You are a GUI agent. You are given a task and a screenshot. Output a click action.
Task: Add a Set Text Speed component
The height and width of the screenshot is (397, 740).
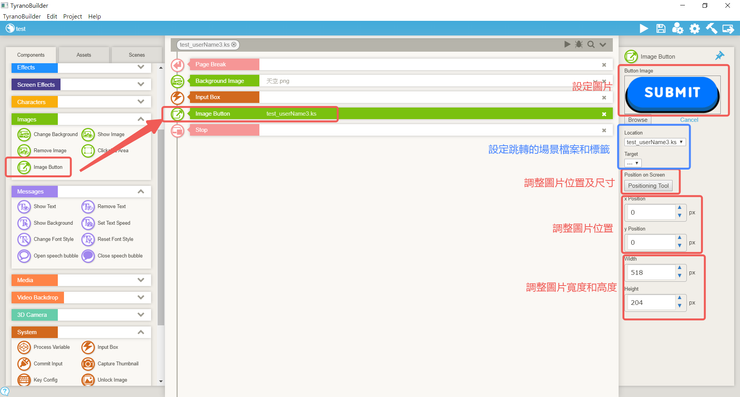(106, 223)
